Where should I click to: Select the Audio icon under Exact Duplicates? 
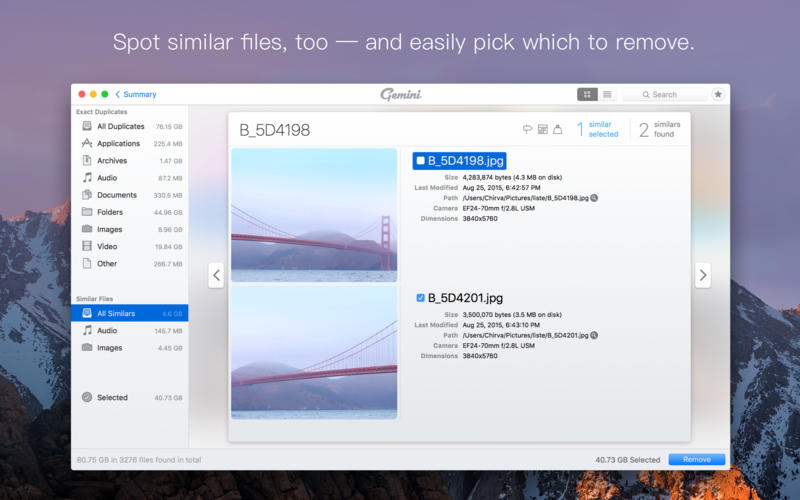(x=87, y=178)
